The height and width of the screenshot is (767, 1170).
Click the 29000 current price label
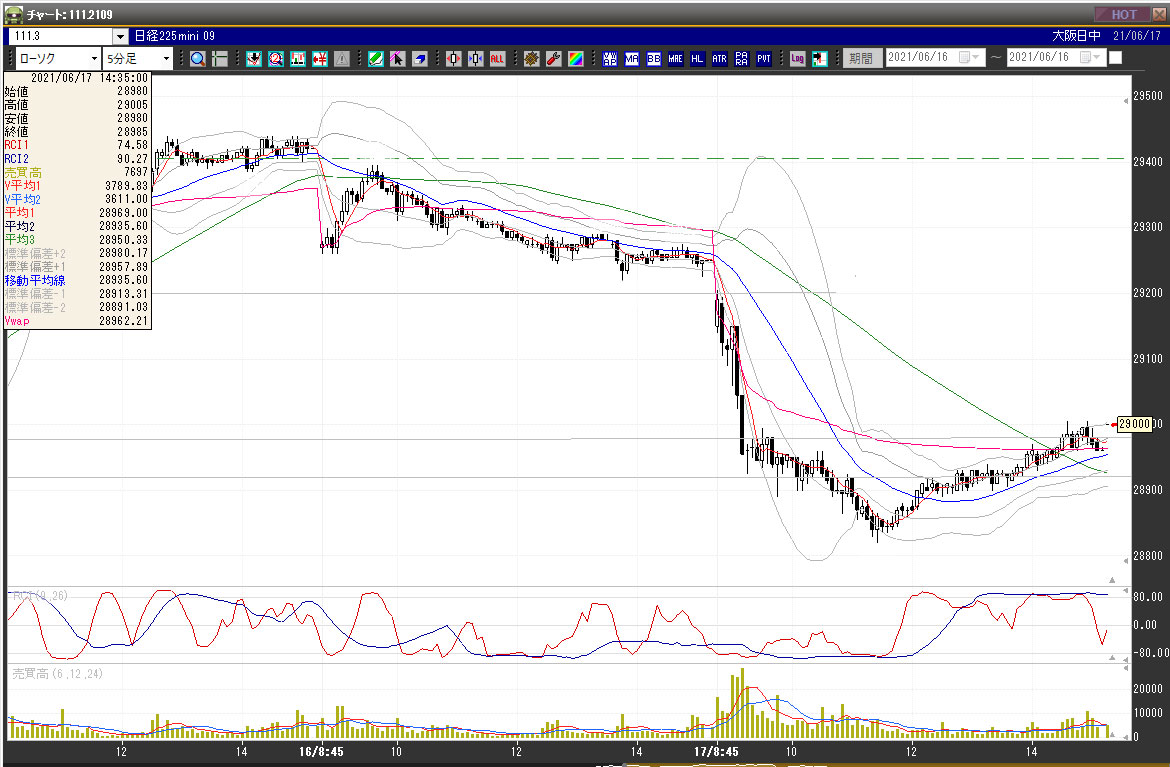[1134, 424]
